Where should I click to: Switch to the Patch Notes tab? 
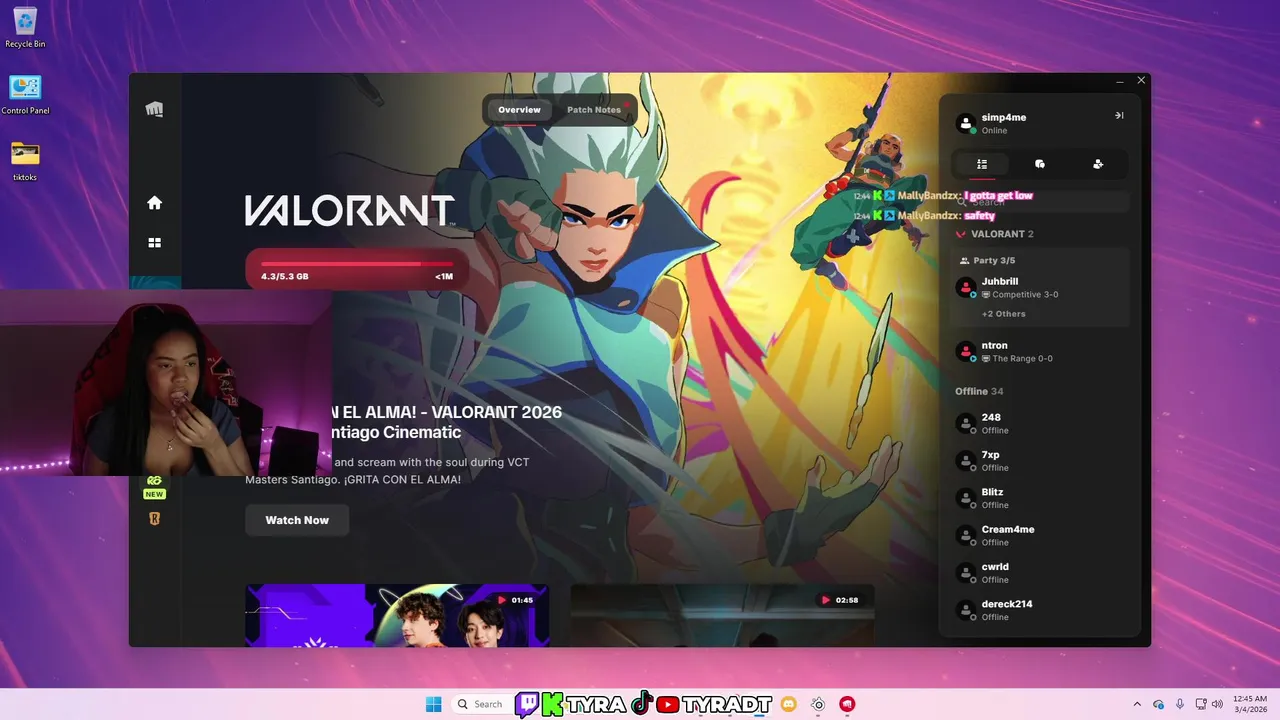click(594, 110)
